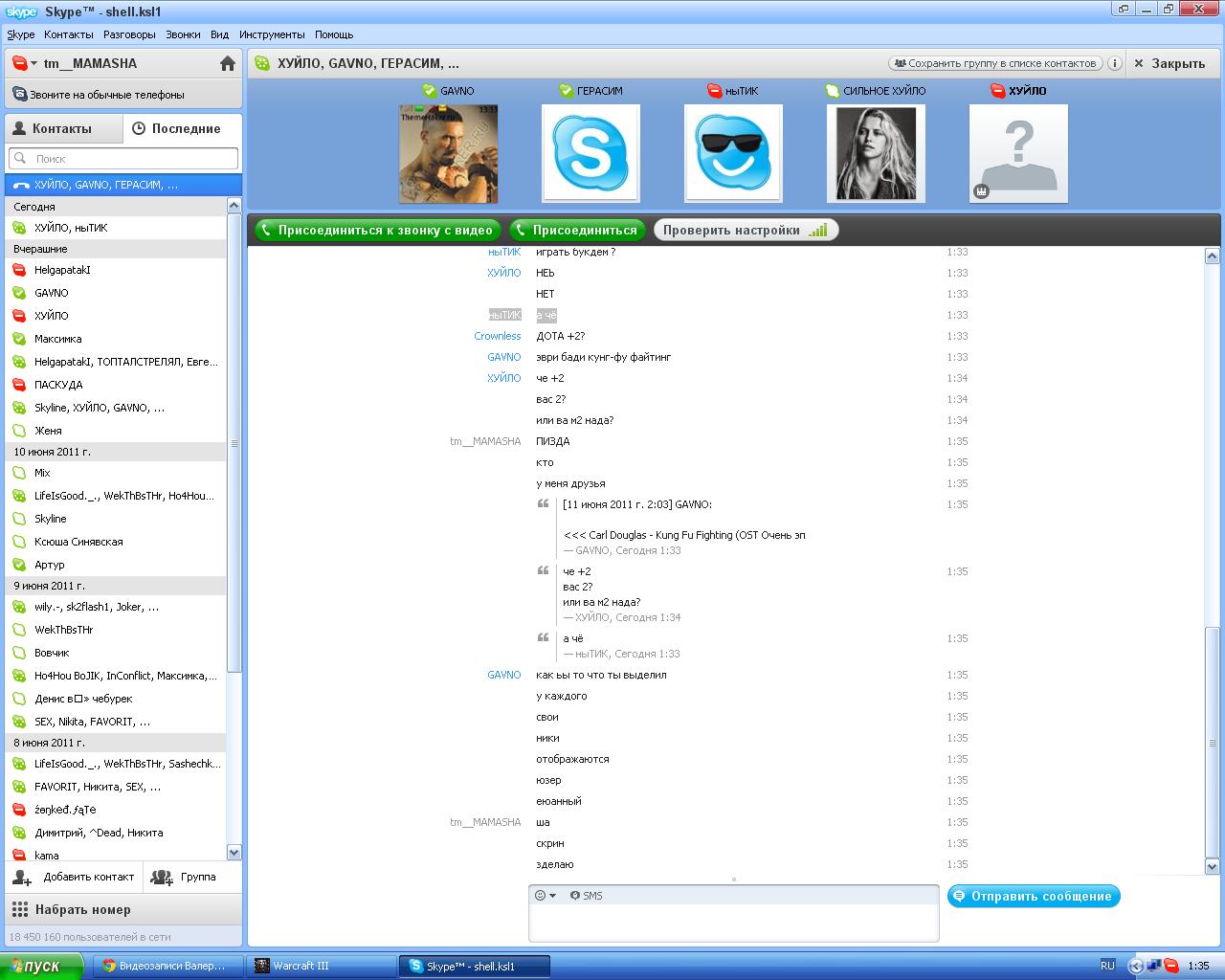
Task: Click the group icon beside SEX, Nikita, FAVORIT
Action: coord(18,722)
